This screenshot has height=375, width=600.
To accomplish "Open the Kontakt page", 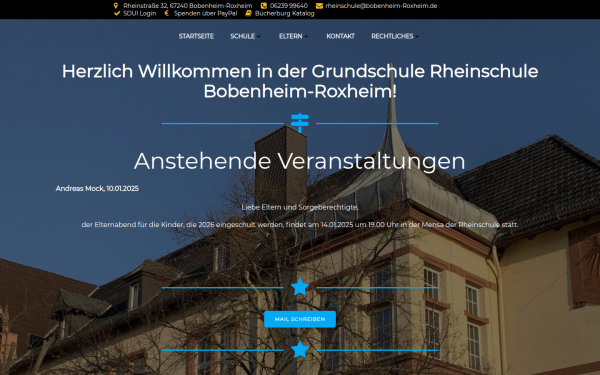I will coord(341,36).
